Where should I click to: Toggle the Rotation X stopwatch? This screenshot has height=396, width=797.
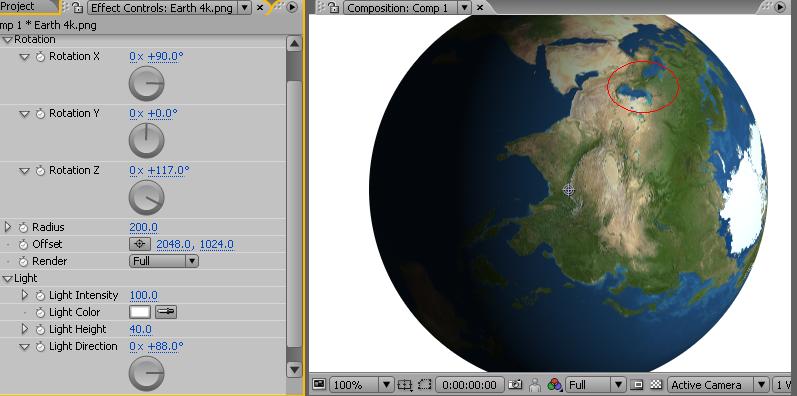coord(40,57)
